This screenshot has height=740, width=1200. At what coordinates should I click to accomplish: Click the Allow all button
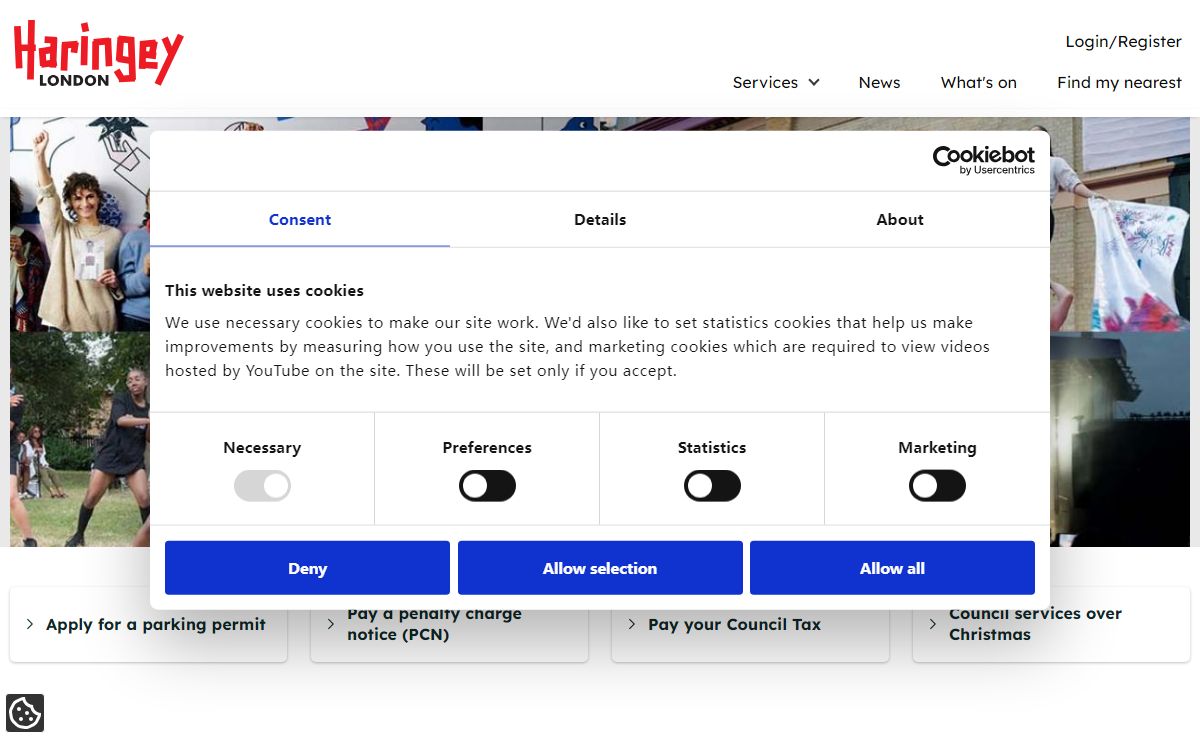(892, 568)
